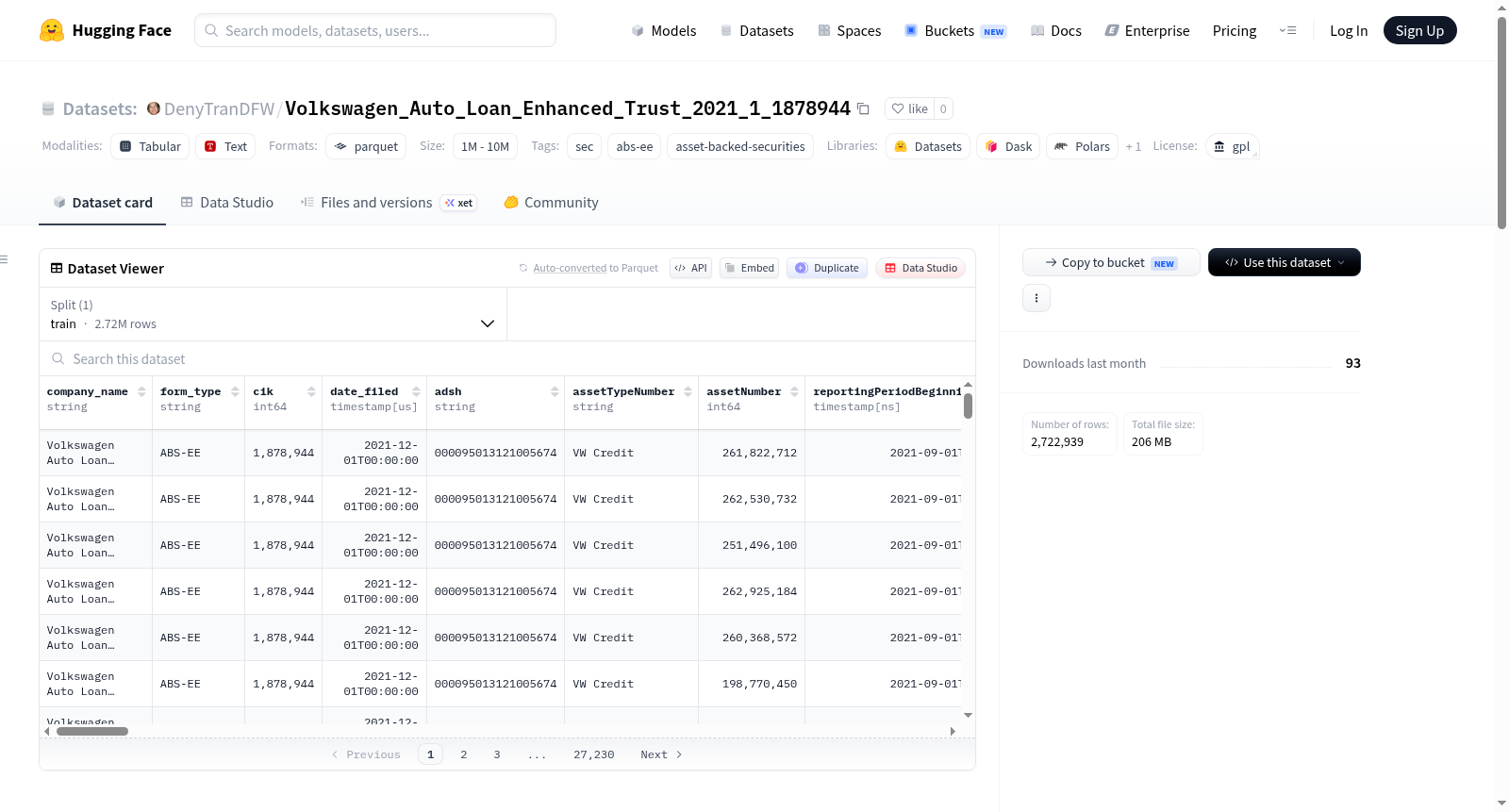Click the Embed button

tap(750, 268)
